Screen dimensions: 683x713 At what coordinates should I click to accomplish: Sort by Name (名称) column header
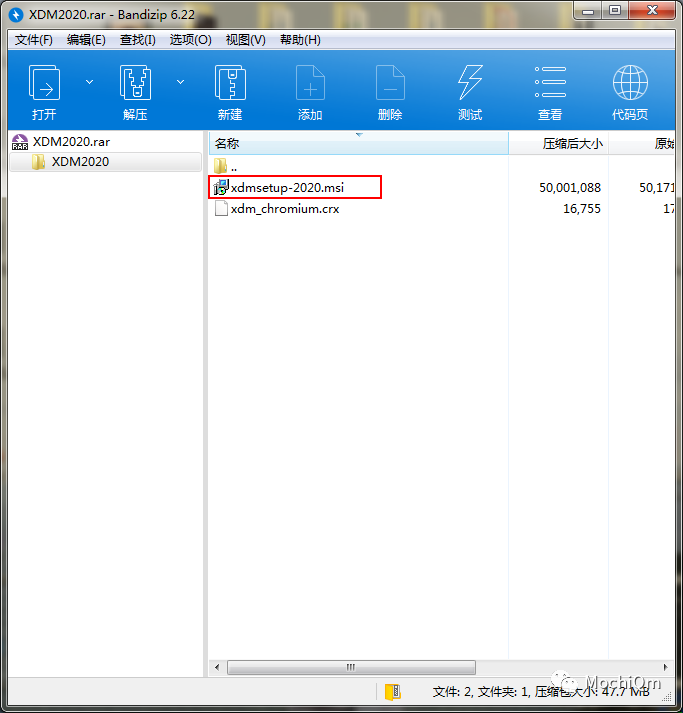tap(227, 144)
